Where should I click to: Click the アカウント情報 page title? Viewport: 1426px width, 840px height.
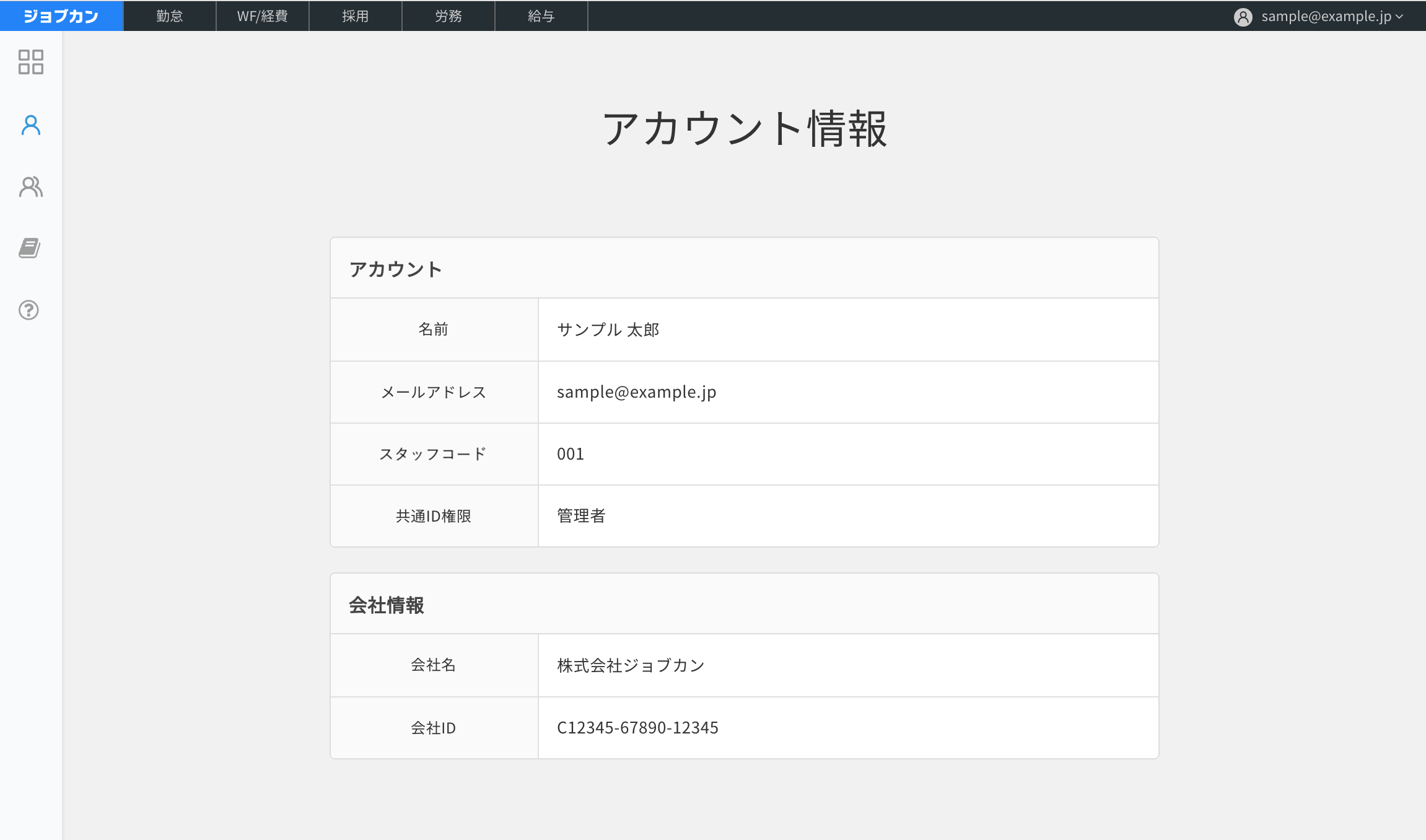(x=745, y=129)
